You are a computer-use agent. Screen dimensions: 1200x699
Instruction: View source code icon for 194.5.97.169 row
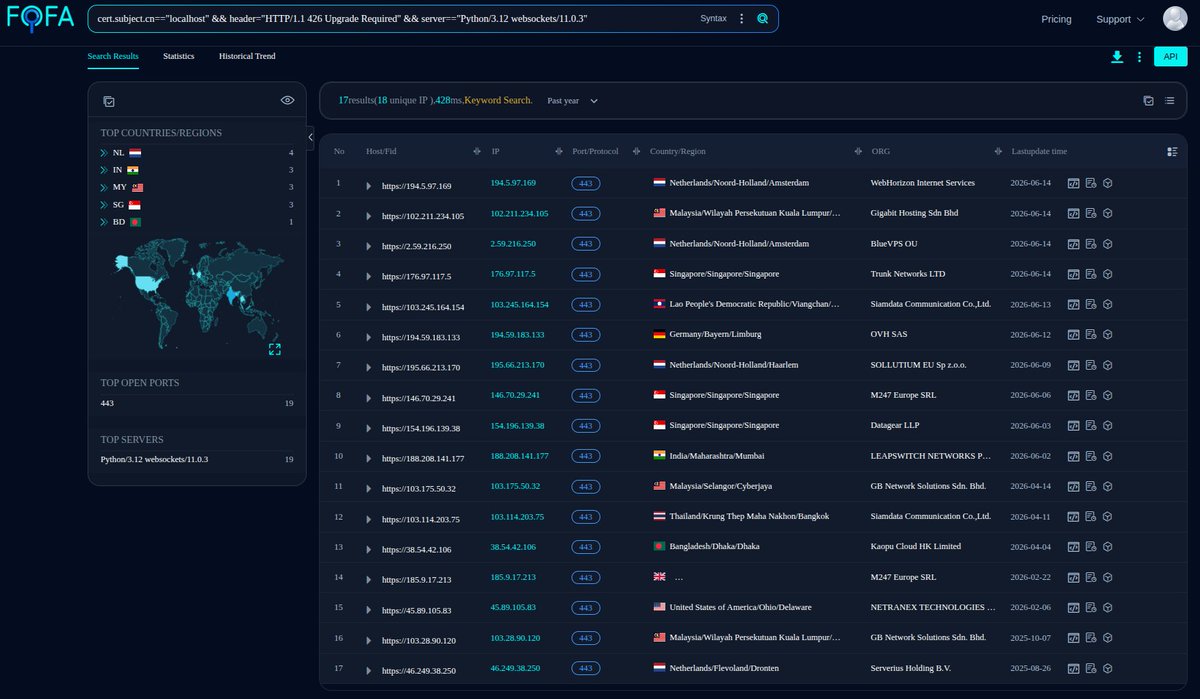click(1073, 184)
